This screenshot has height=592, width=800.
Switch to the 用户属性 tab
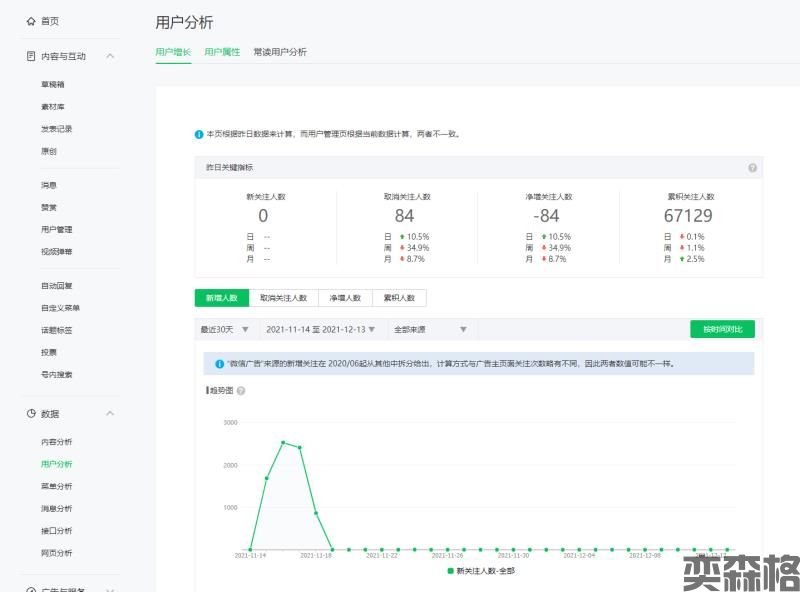click(222, 52)
